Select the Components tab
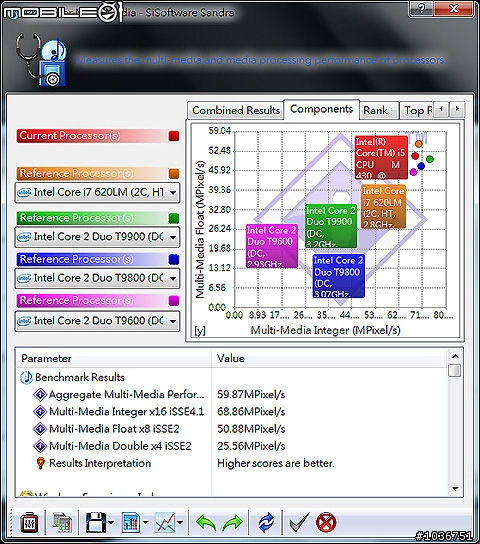The width and height of the screenshot is (480, 544). (x=322, y=109)
